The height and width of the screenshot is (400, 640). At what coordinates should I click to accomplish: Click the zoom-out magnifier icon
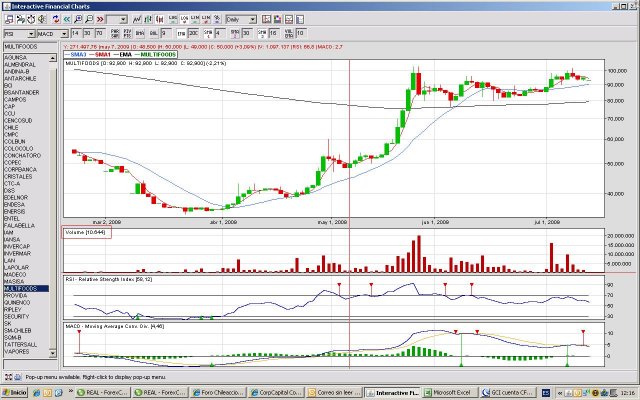89,19
